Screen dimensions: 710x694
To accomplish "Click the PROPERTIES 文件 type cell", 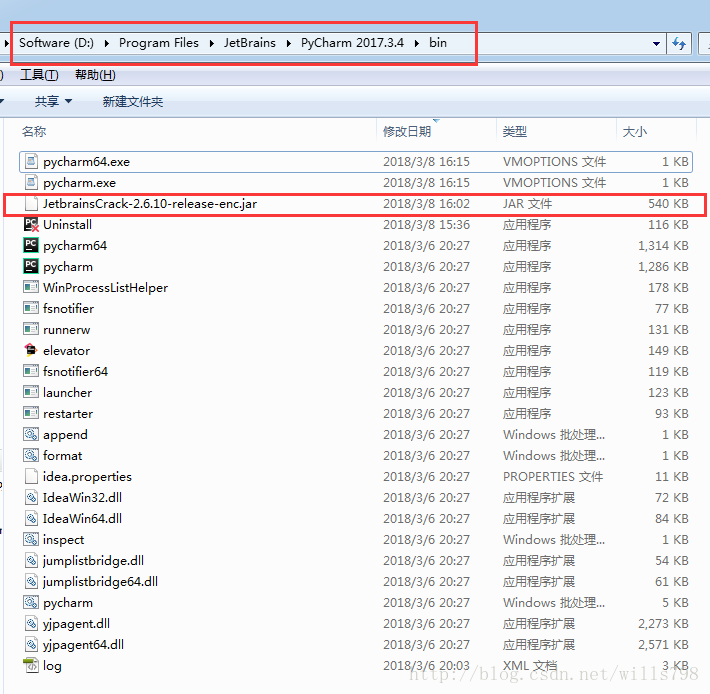I will [553, 477].
